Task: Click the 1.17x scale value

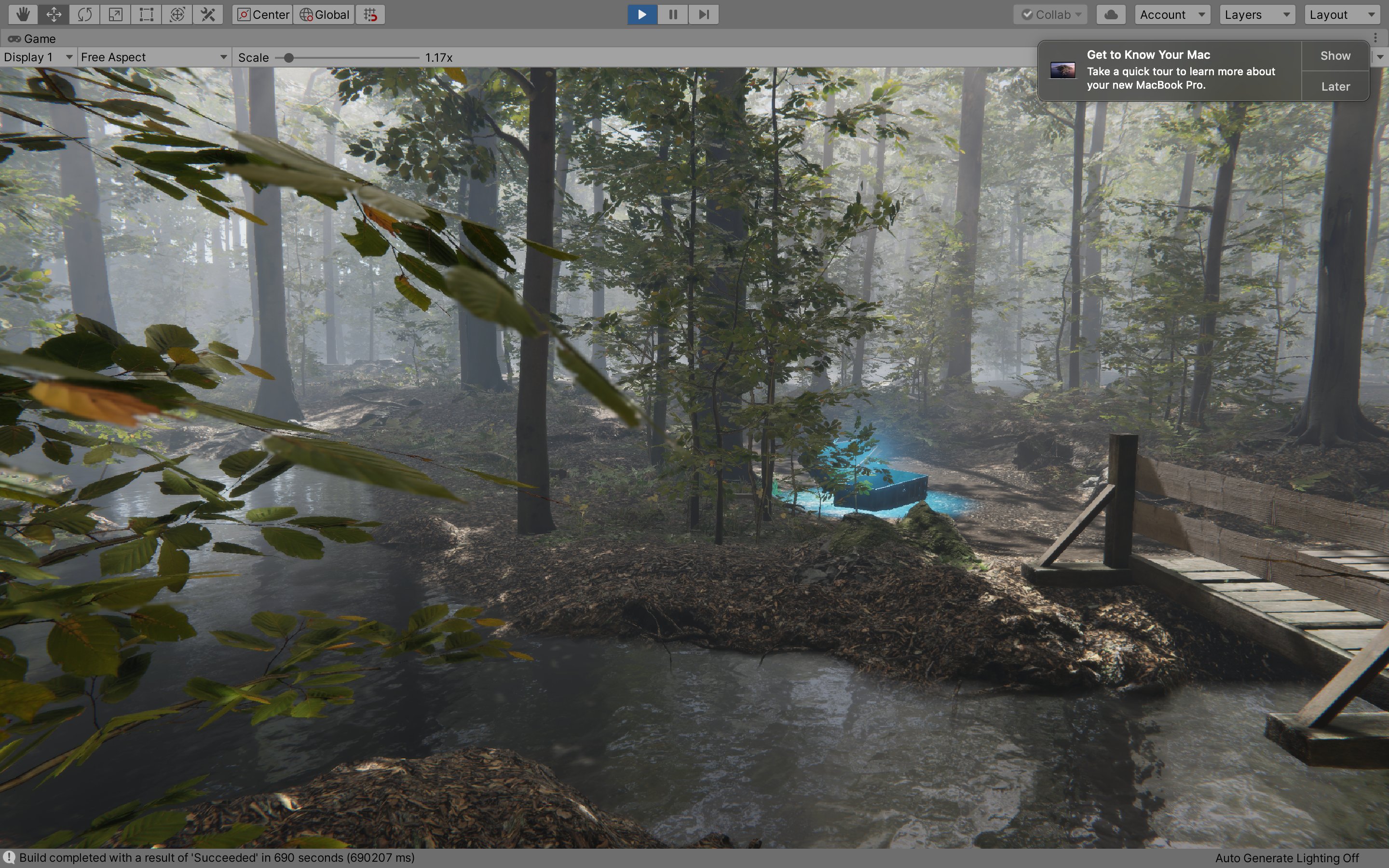Action: [x=439, y=57]
